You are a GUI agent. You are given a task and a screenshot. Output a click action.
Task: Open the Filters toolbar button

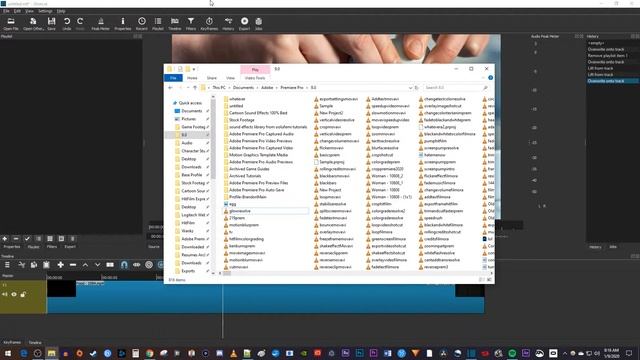click(x=191, y=24)
